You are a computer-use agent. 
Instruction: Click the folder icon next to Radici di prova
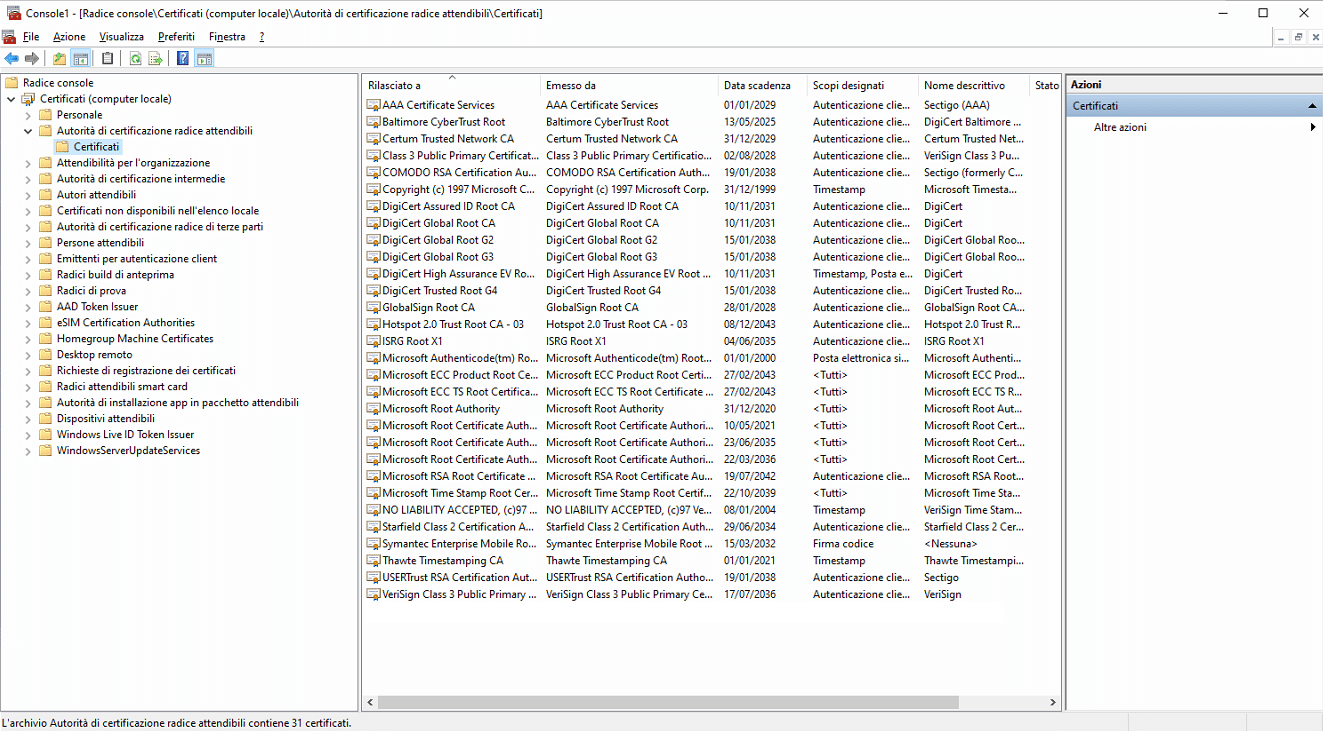click(45, 291)
